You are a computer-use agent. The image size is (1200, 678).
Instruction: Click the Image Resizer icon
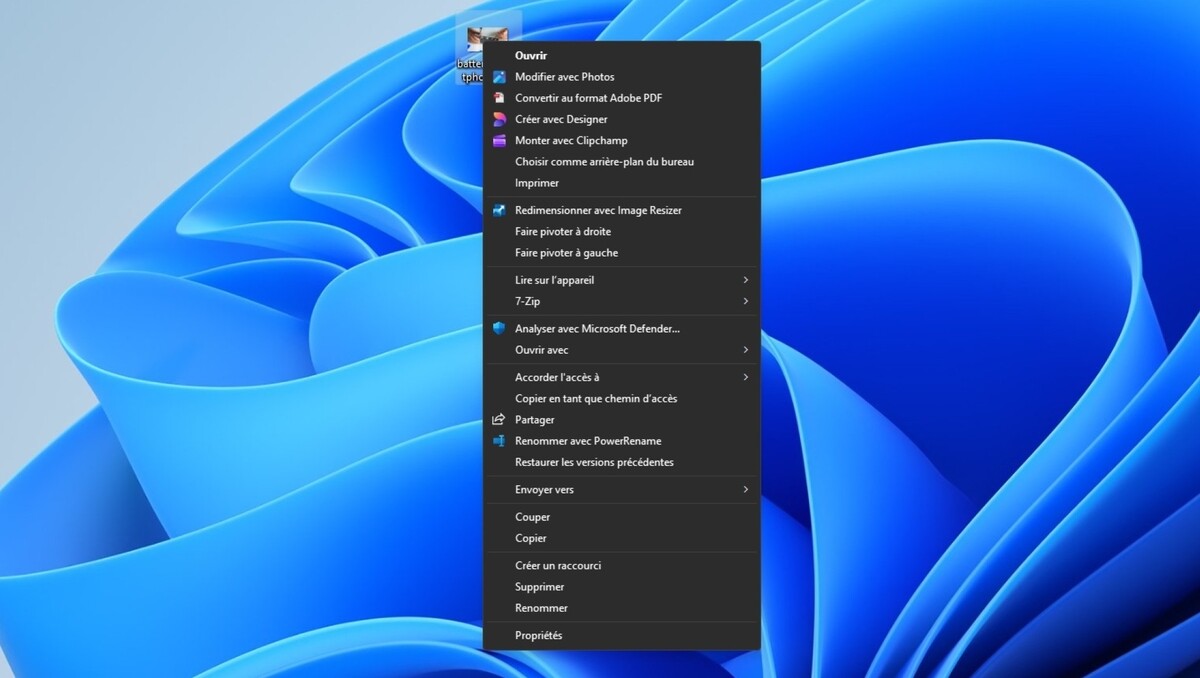click(499, 210)
